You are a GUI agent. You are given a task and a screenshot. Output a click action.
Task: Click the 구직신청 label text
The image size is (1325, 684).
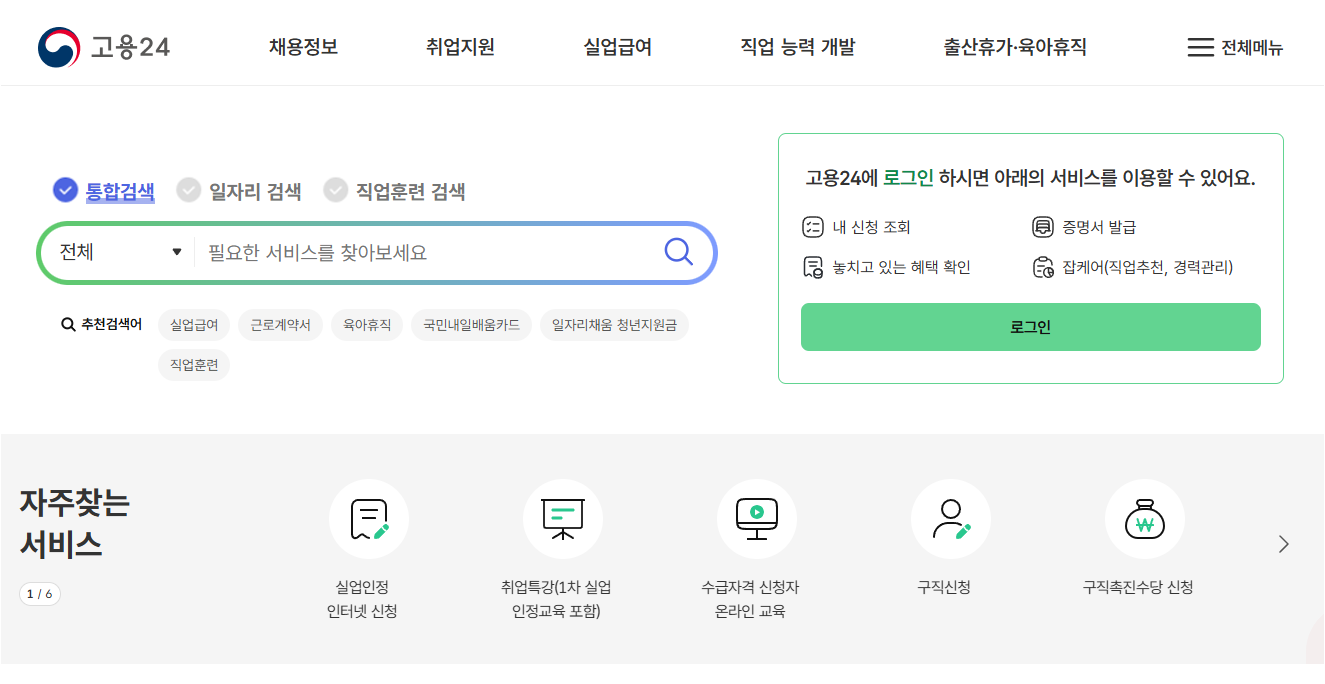point(944,587)
